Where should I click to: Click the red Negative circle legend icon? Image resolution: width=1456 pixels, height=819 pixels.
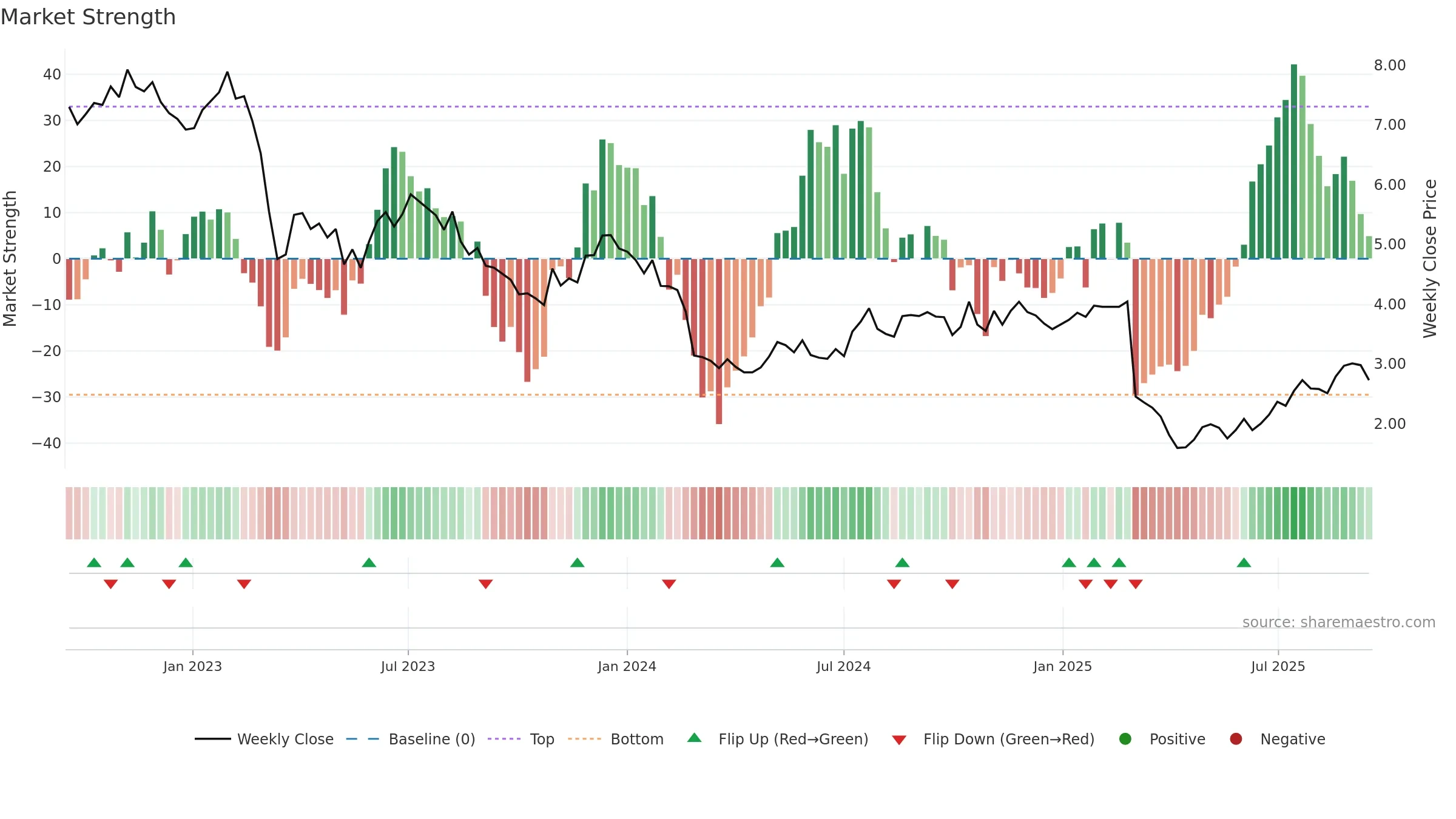pos(1236,739)
